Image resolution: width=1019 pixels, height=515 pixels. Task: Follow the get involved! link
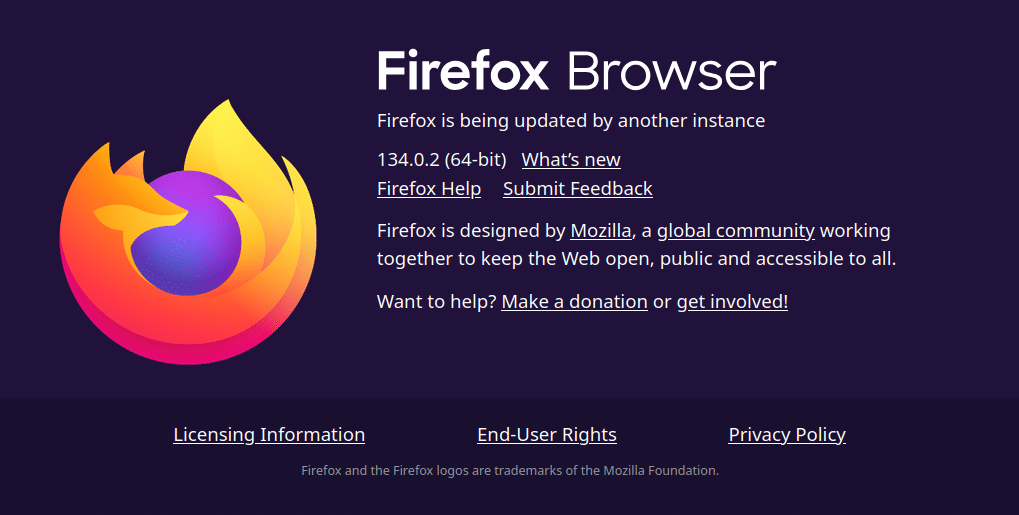pos(732,301)
